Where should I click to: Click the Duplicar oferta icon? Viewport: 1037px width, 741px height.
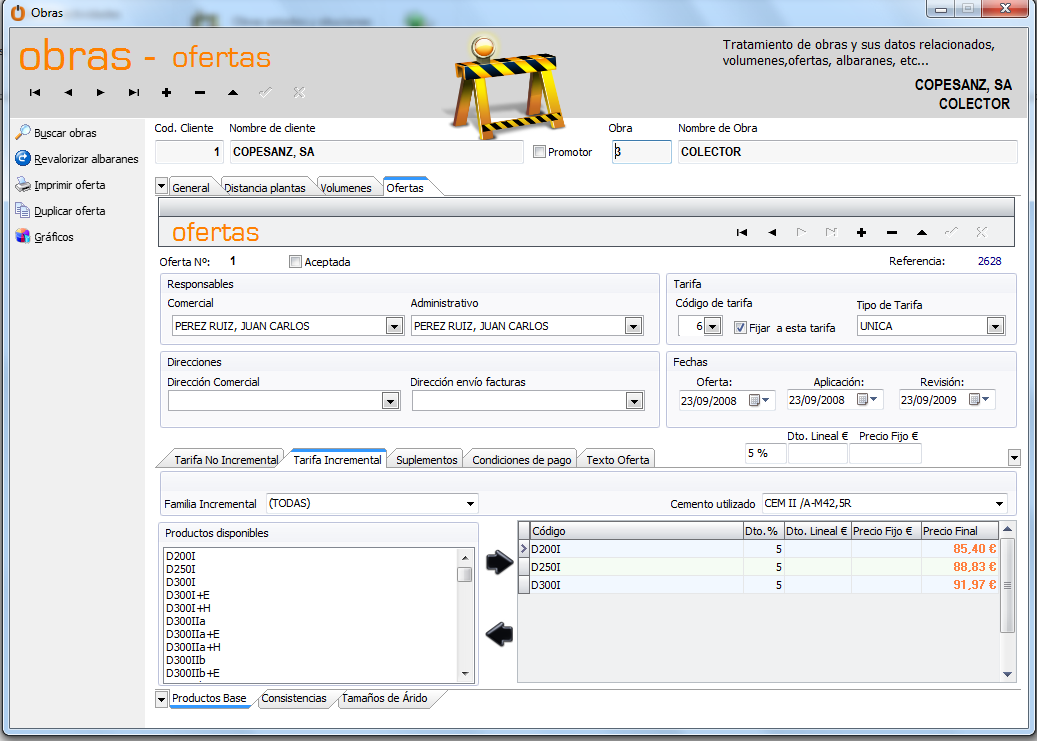[x=23, y=211]
